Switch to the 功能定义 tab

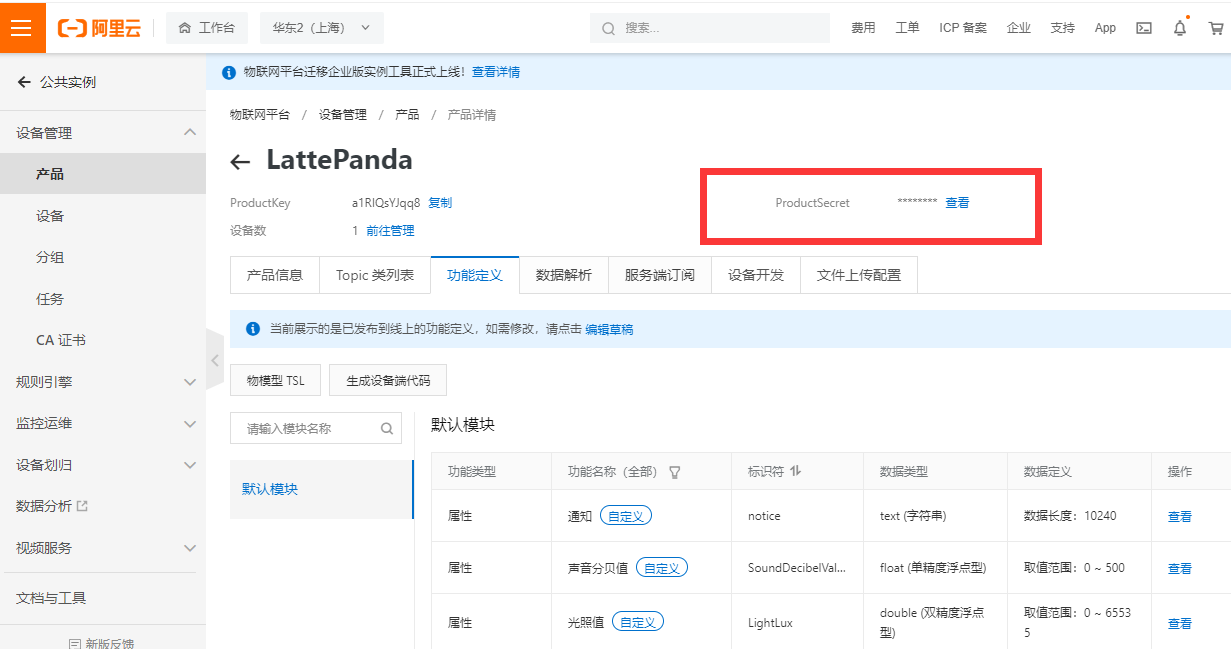pos(475,275)
